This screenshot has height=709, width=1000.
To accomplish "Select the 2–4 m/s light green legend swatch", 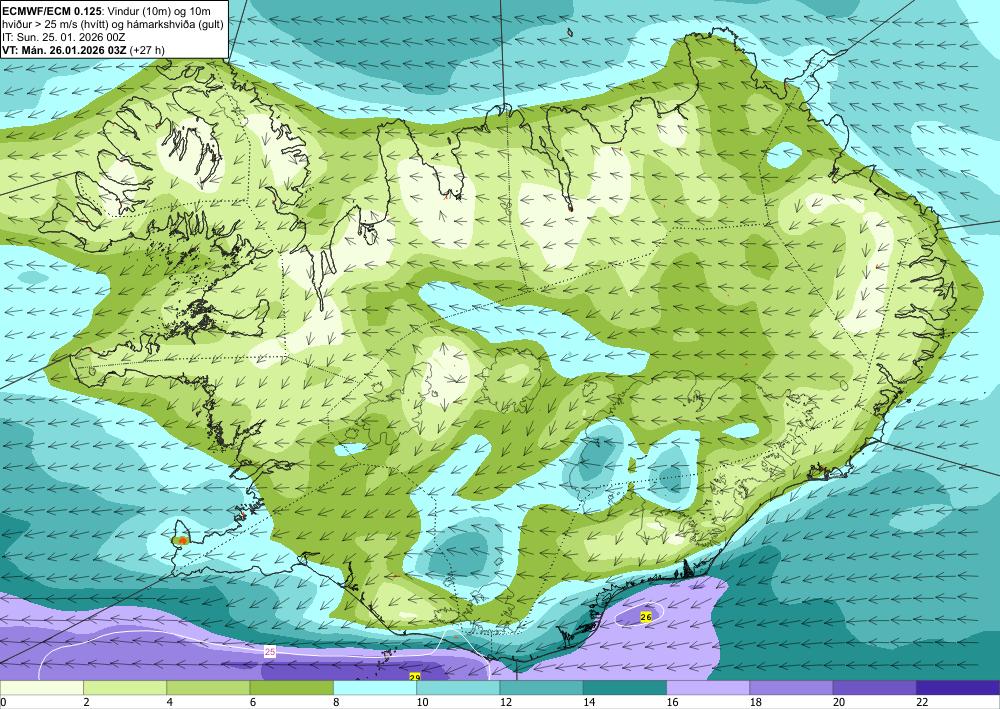I will click(x=125, y=688).
